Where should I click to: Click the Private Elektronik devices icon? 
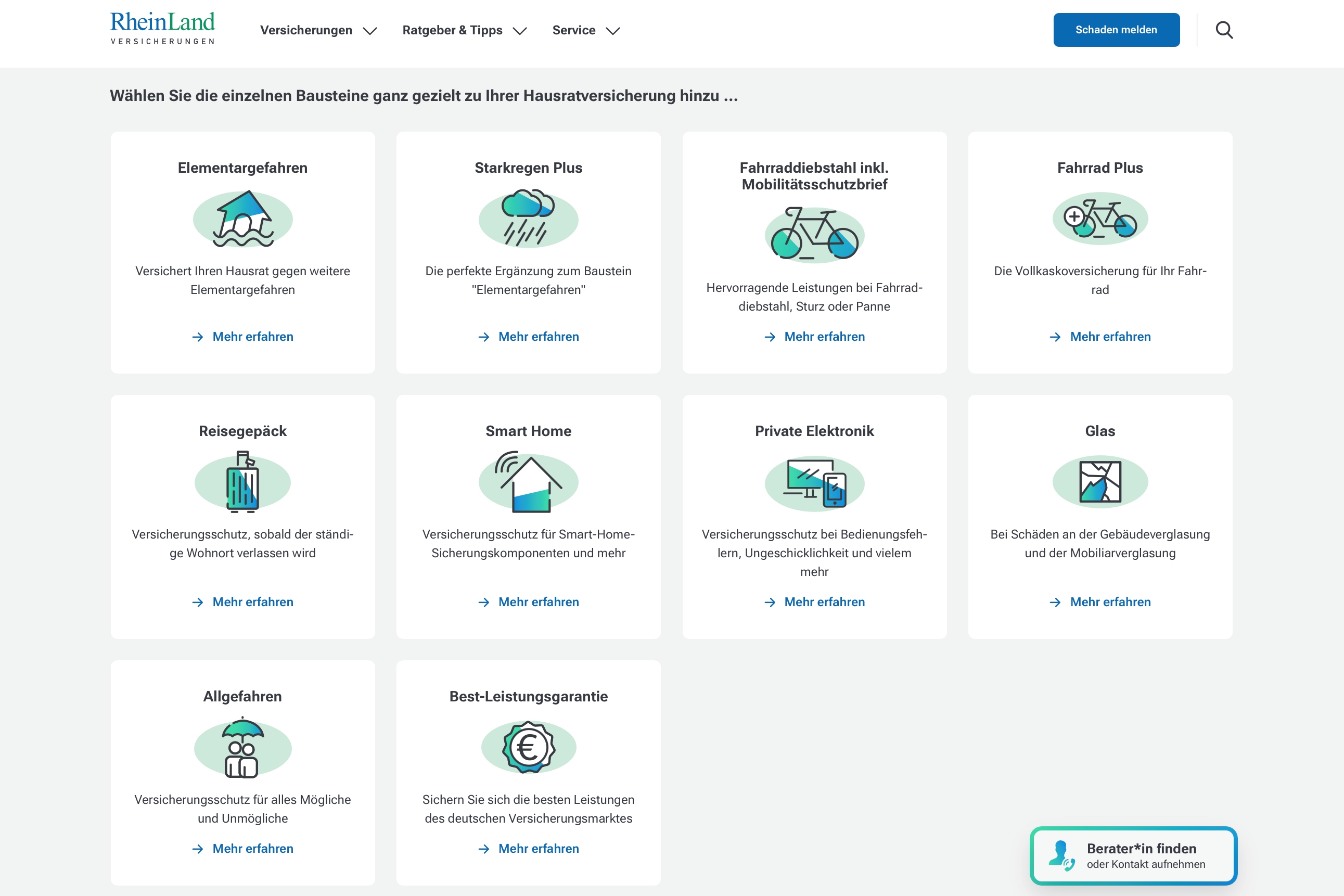[814, 483]
